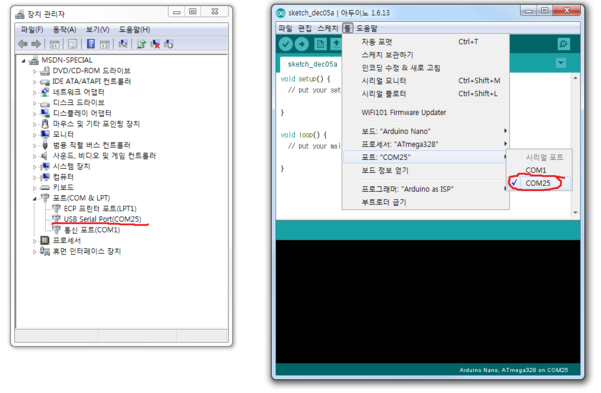Click the update driver software toolbar icon
Image resolution: width=601 pixels, height=393 pixels.
[x=141, y=44]
